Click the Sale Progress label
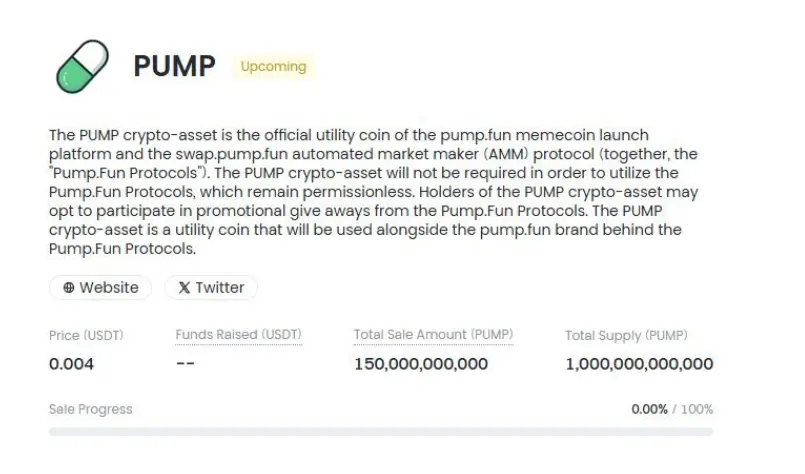This screenshot has width=805, height=474. [90, 409]
